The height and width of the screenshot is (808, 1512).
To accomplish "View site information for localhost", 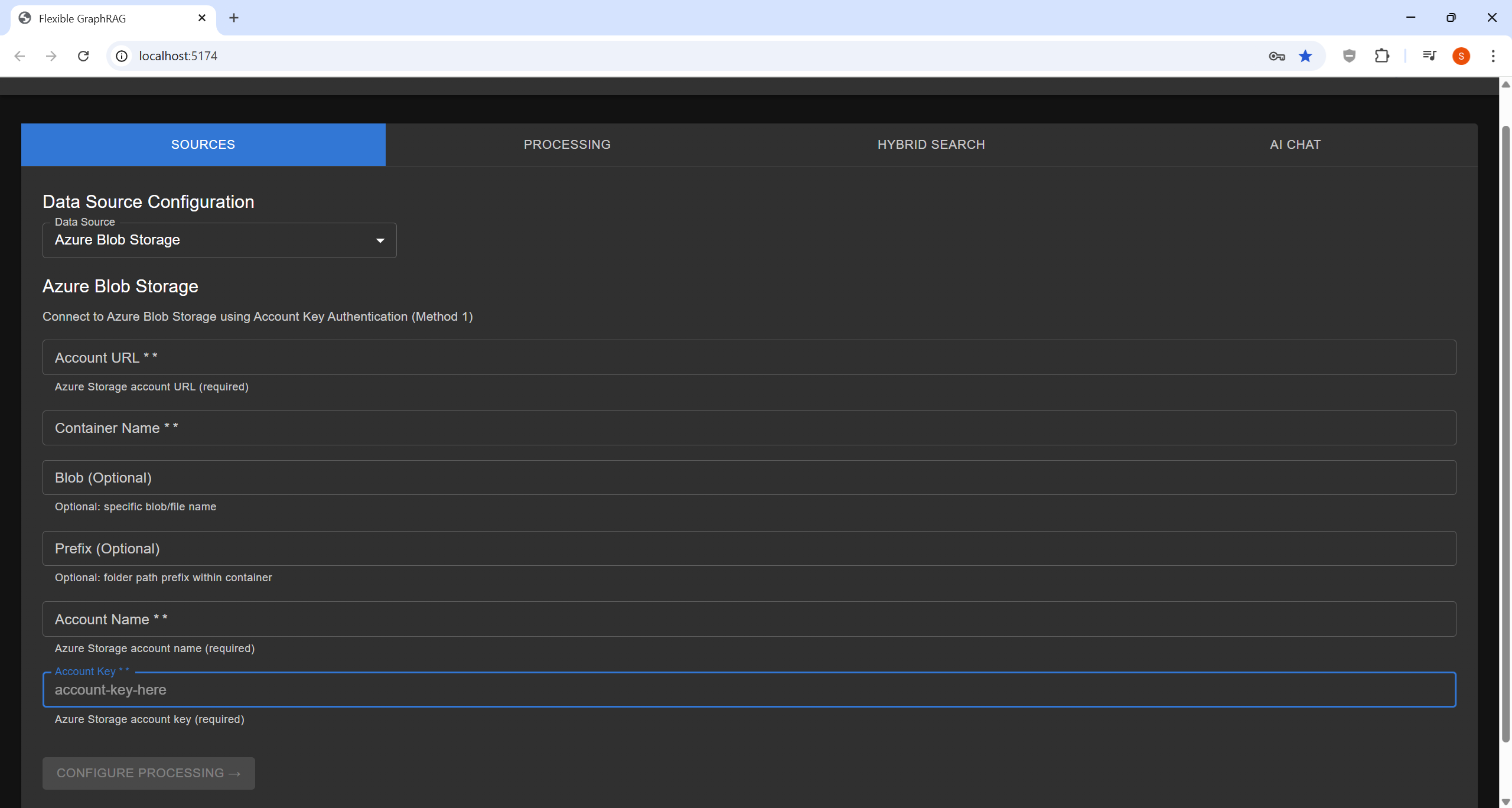I will (x=122, y=56).
